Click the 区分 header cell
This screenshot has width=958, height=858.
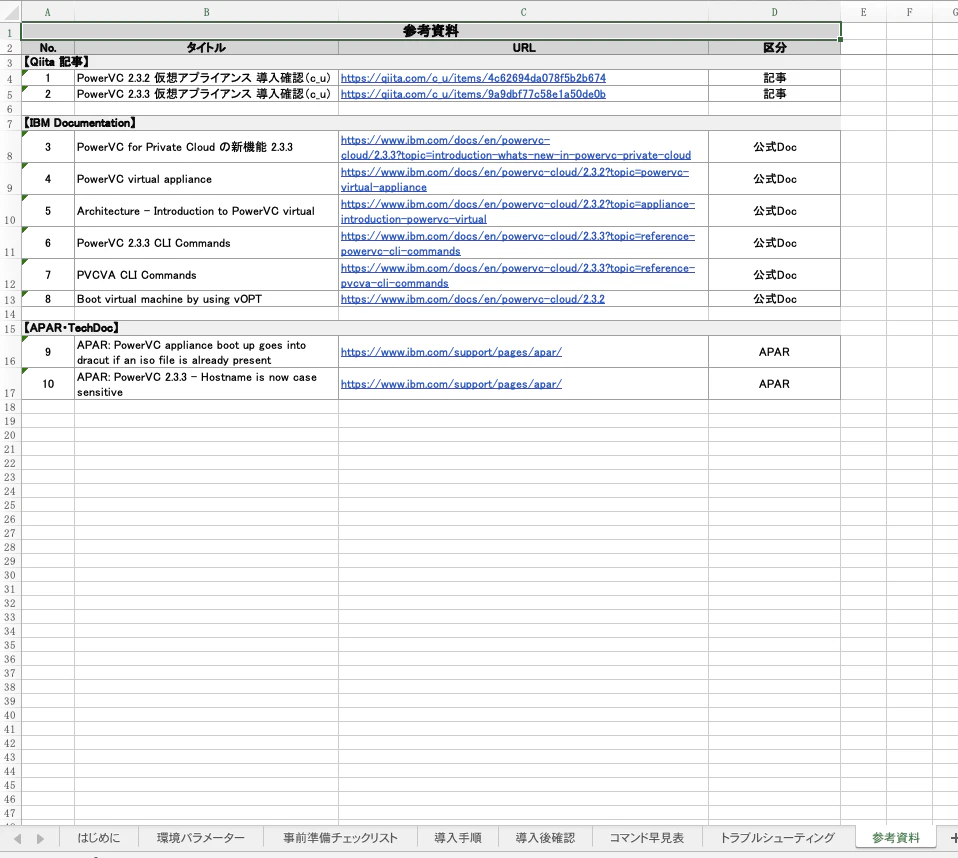click(x=774, y=48)
